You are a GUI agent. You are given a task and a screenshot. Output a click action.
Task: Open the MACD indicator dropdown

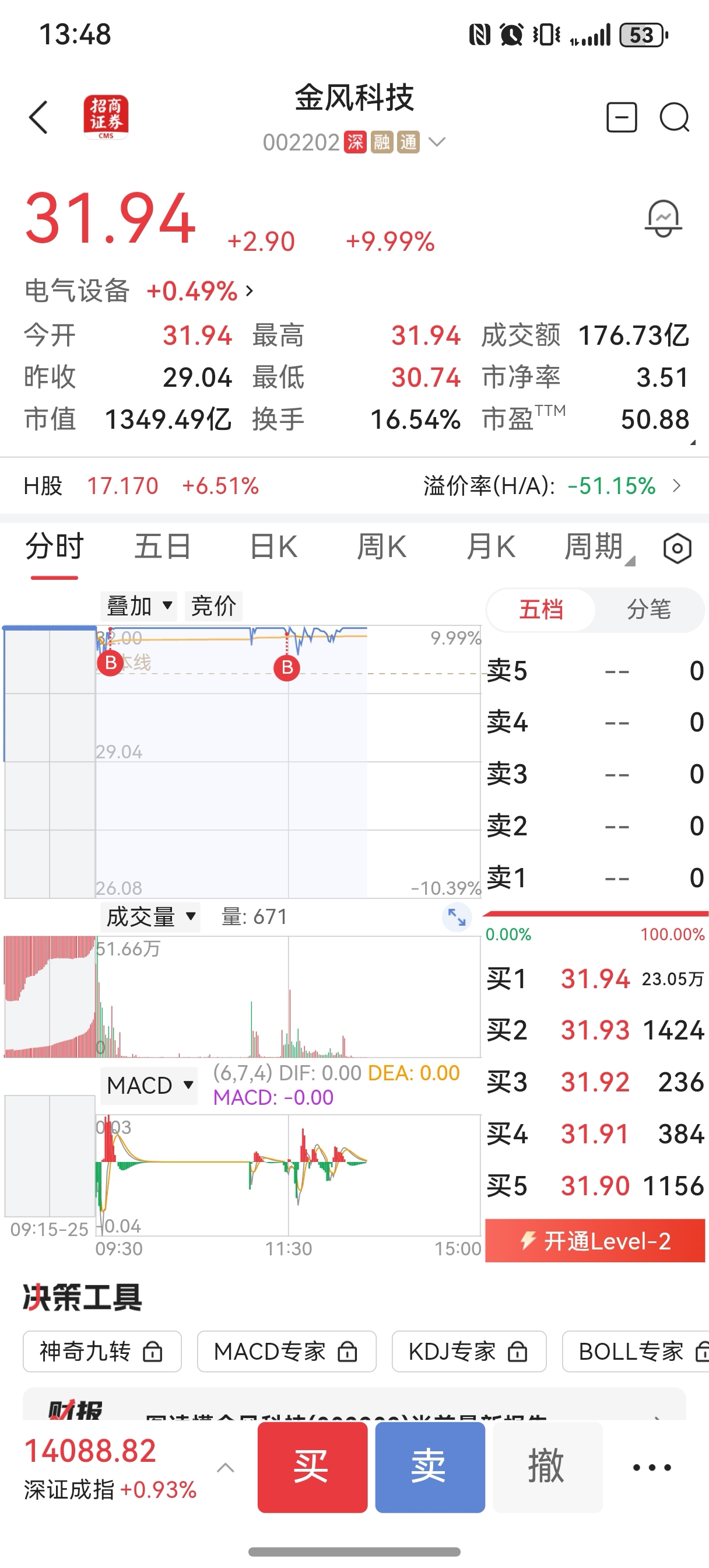149,1086
